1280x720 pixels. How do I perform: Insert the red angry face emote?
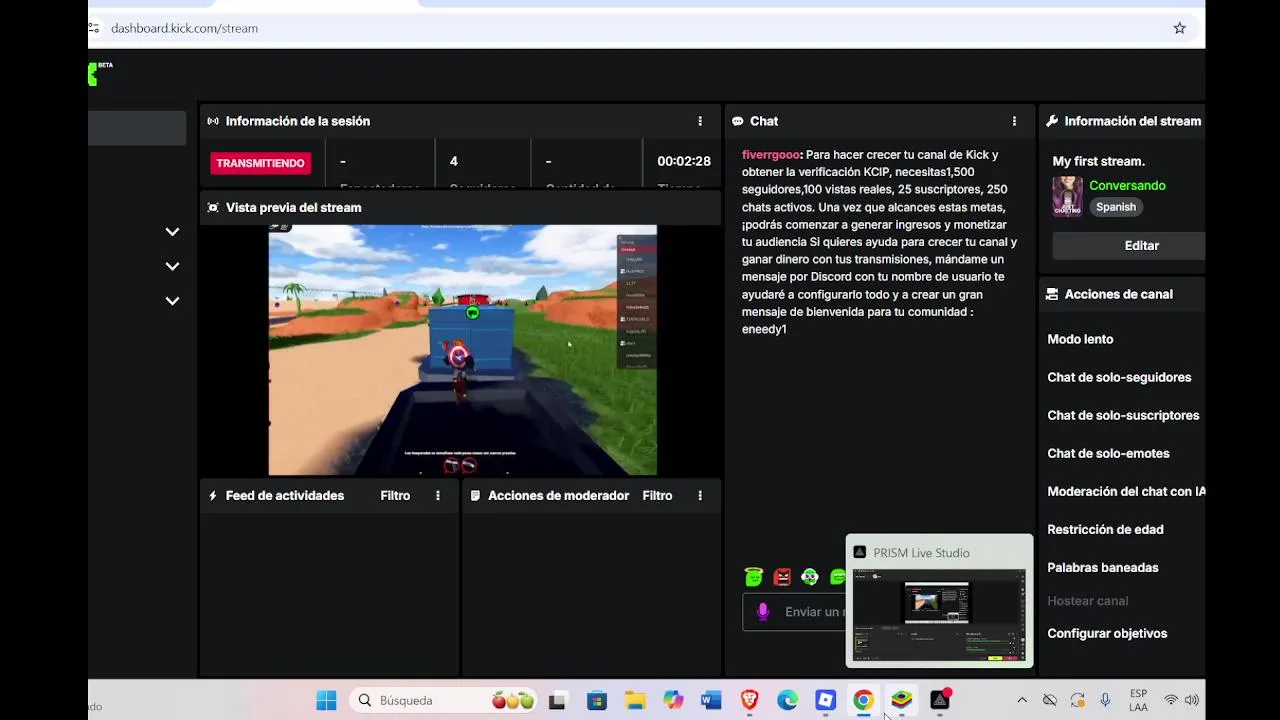(782, 576)
